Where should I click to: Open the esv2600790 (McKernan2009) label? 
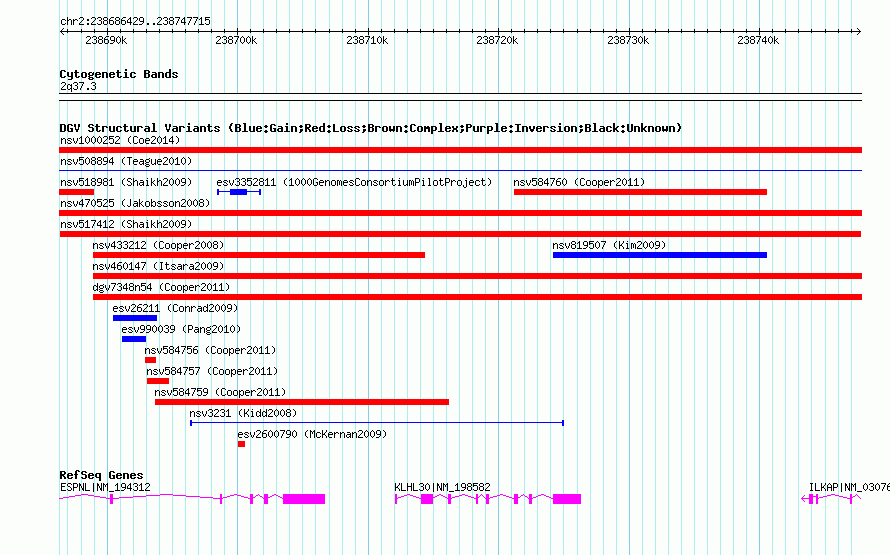click(312, 434)
